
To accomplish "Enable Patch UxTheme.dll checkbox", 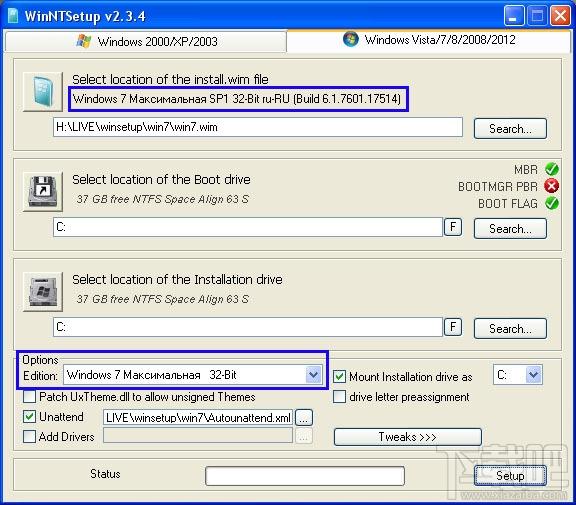I will click(29, 397).
